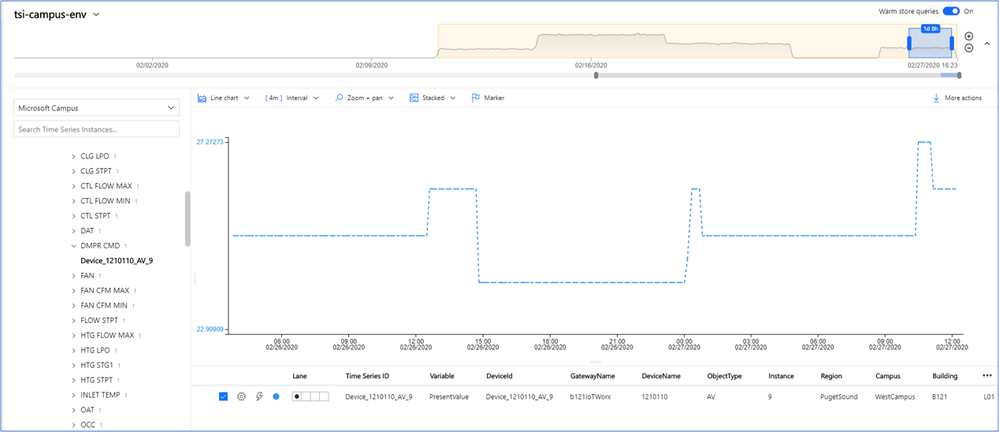Collapse the DMPR CMD tree node
The width and height of the screenshot is (999, 432).
[x=73, y=245]
